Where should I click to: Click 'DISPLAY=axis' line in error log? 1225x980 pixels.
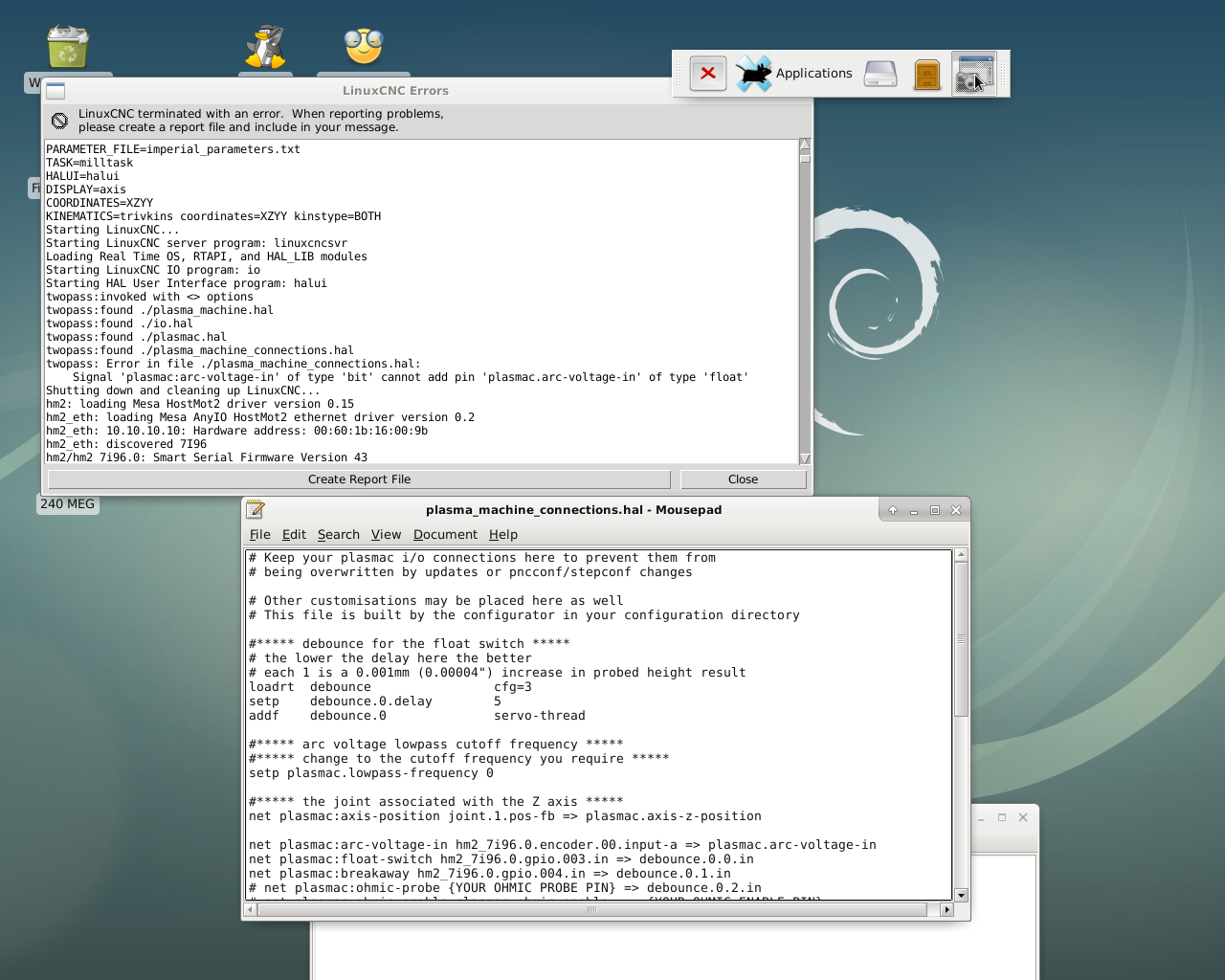(86, 189)
